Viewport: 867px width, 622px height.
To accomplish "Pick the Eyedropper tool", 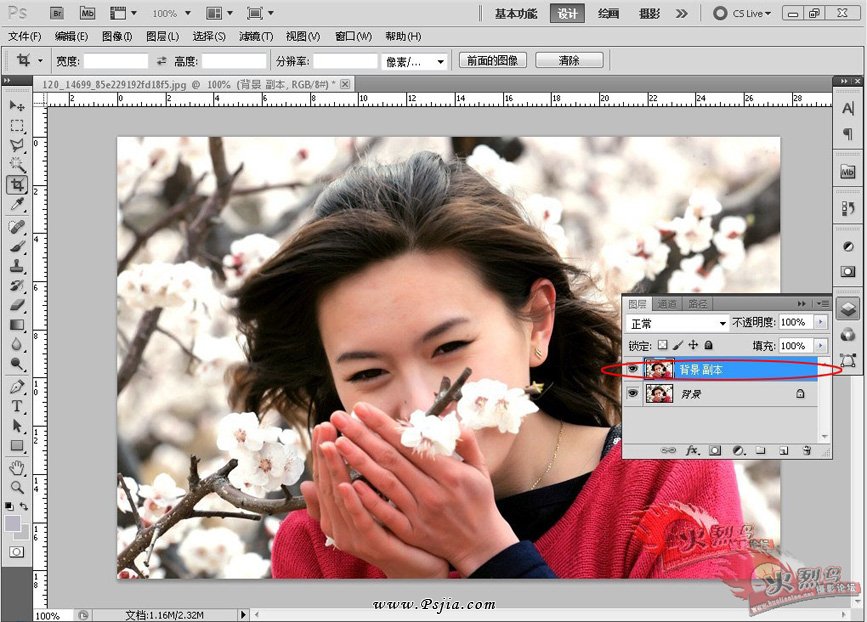I will (x=17, y=205).
